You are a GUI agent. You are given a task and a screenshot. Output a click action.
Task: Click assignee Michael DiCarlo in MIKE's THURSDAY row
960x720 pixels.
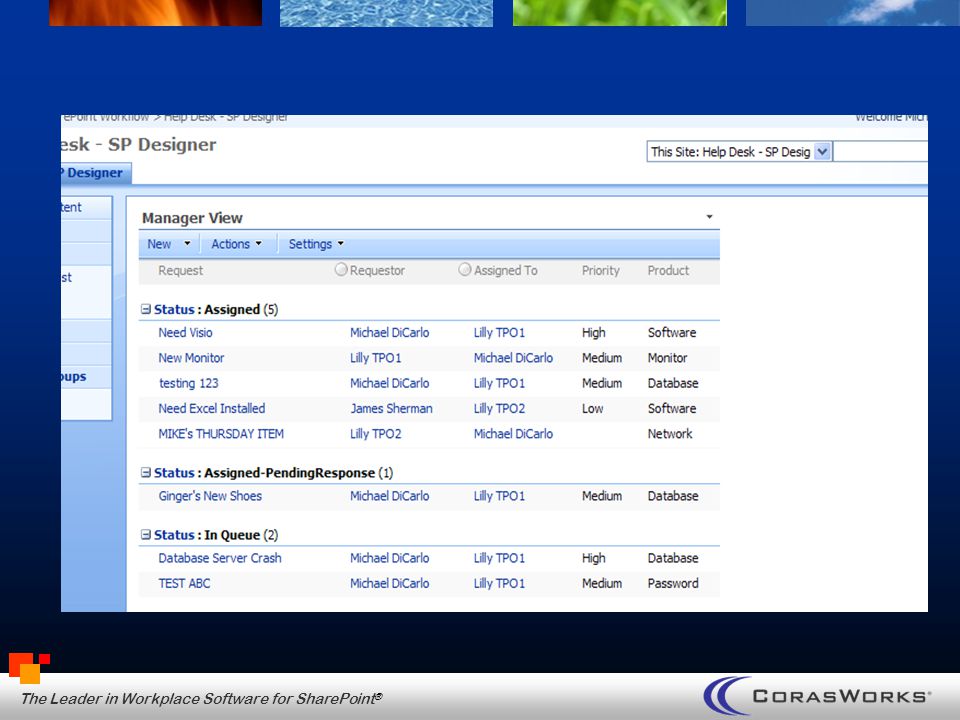pyautogui.click(x=513, y=434)
